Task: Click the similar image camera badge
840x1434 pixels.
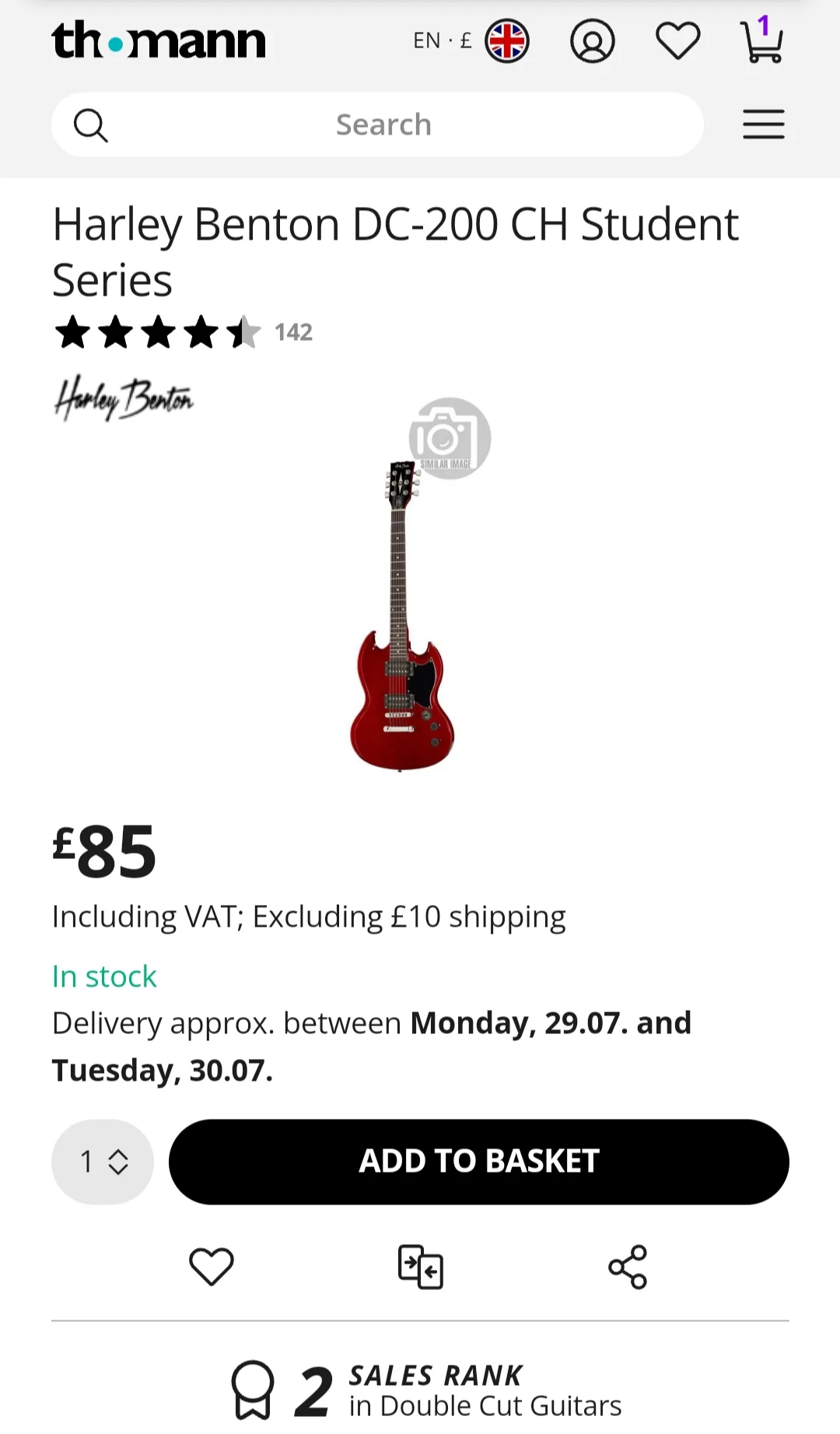Action: 450,438
